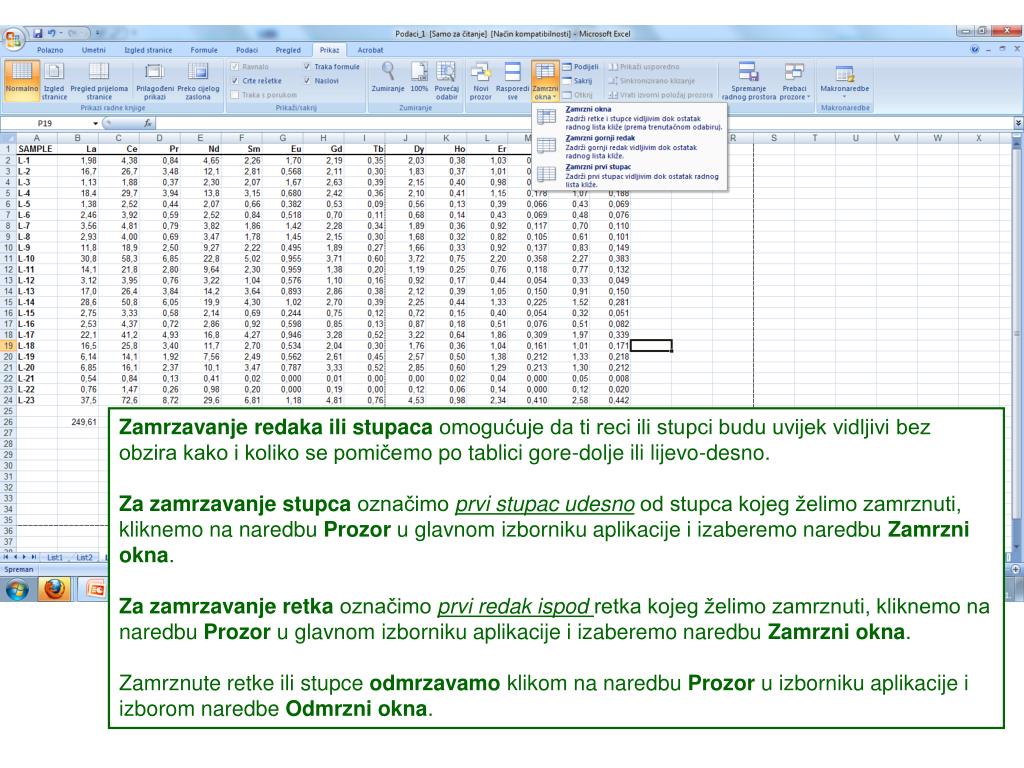Image resolution: width=1024 pixels, height=768 pixels.
Task: Open Firefox from the taskbar
Action: point(54,590)
